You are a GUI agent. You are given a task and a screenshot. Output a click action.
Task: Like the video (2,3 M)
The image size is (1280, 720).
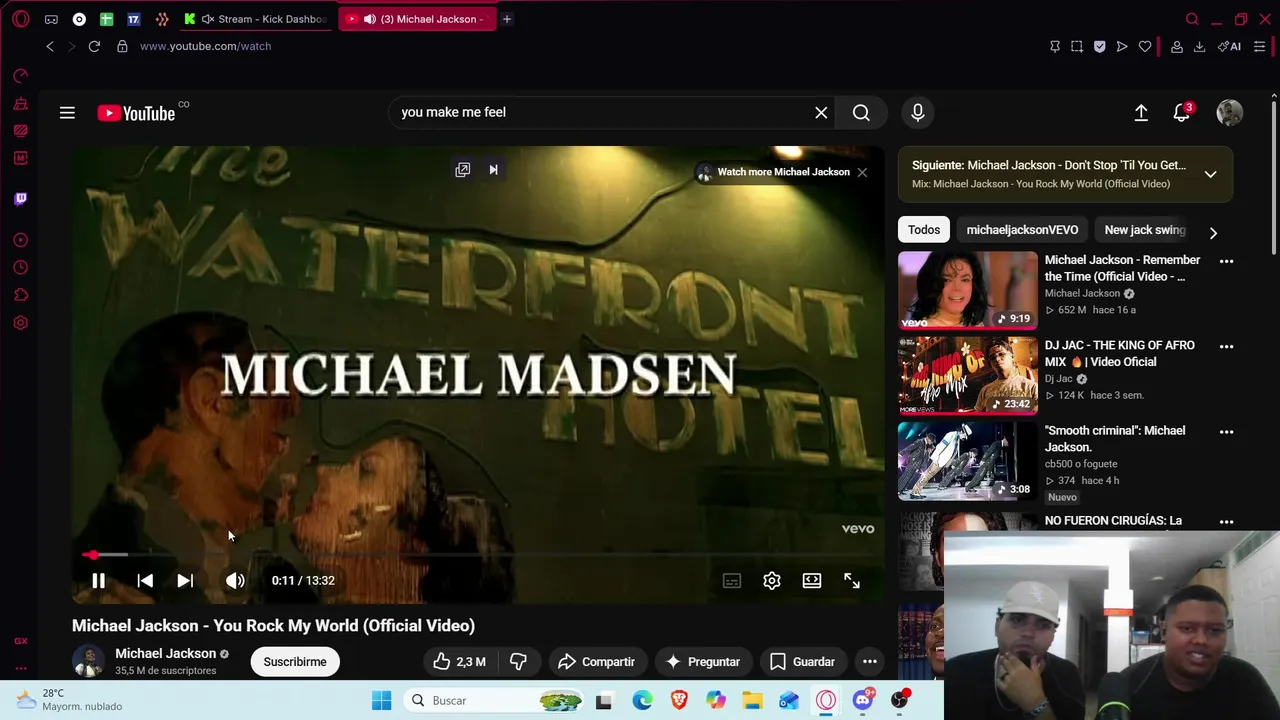click(460, 661)
